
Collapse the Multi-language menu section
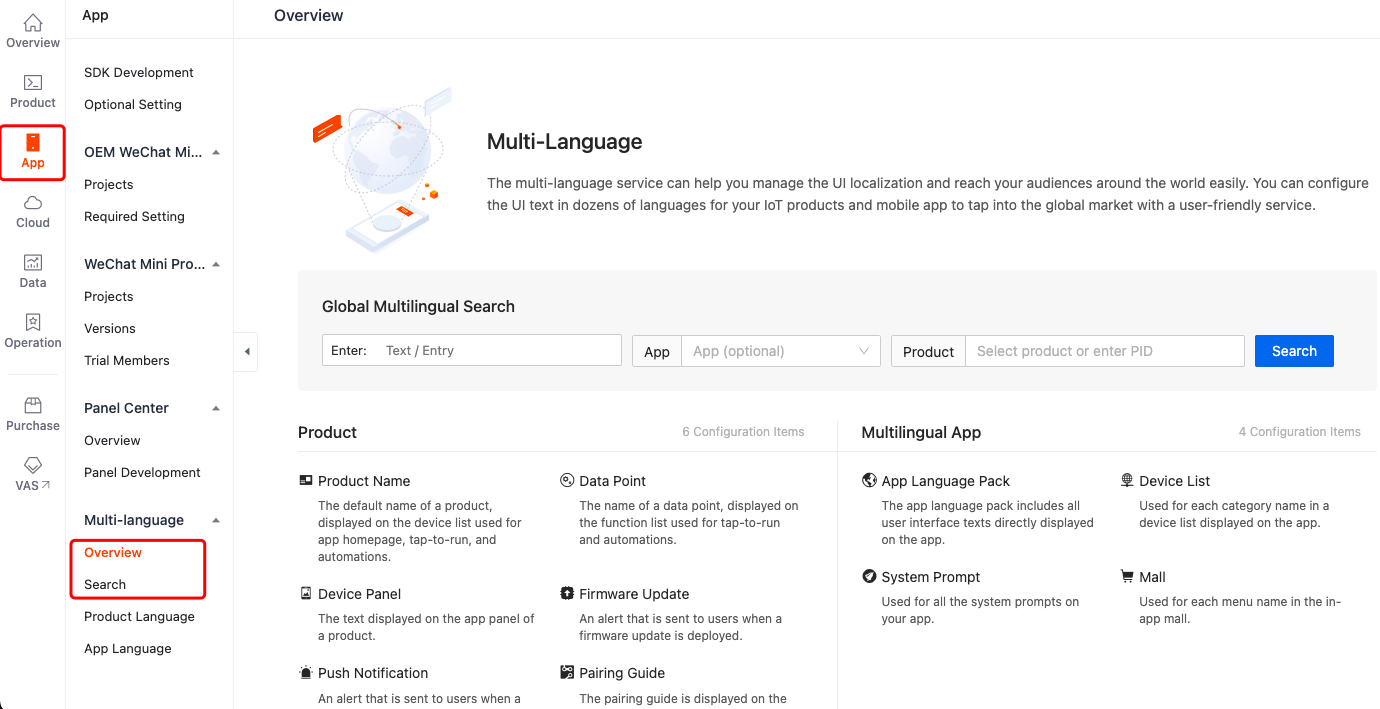coord(215,520)
